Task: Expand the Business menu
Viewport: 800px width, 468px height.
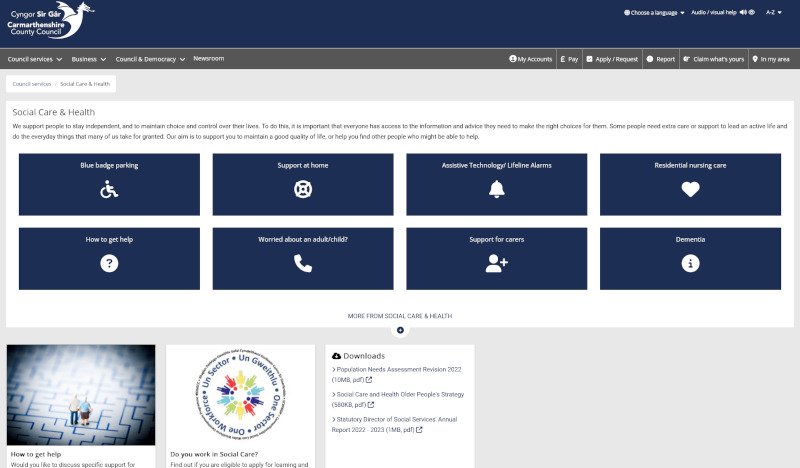Action: (x=89, y=59)
